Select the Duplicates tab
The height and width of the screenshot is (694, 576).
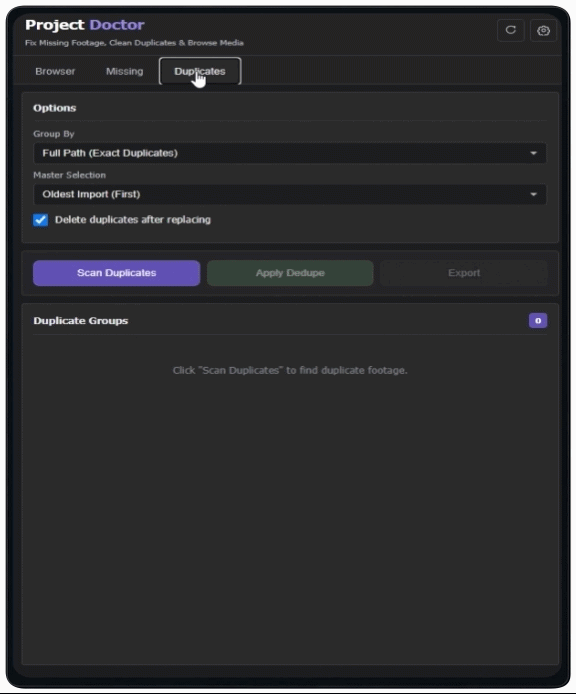tap(200, 71)
